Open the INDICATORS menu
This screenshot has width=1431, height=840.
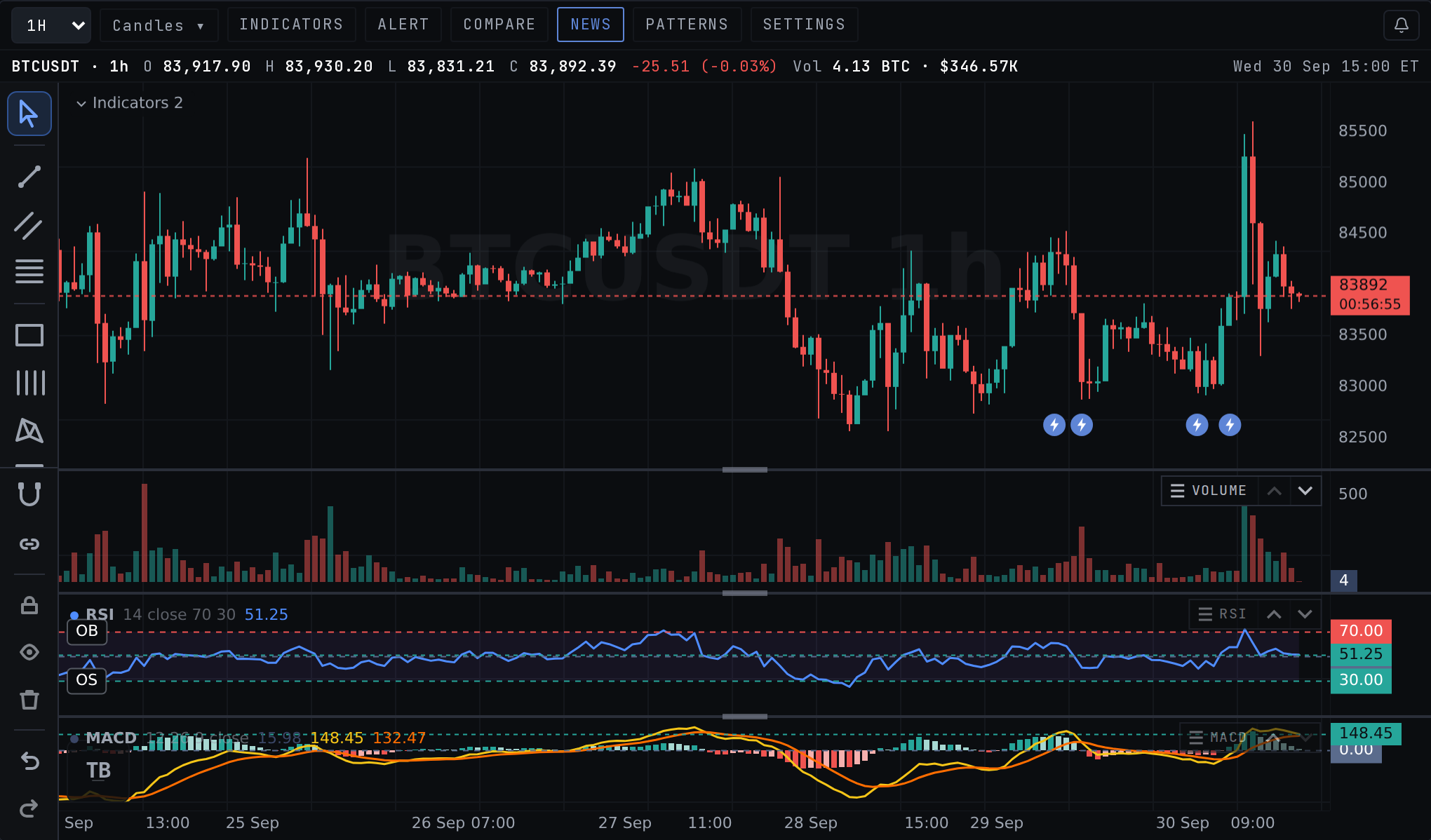click(291, 25)
